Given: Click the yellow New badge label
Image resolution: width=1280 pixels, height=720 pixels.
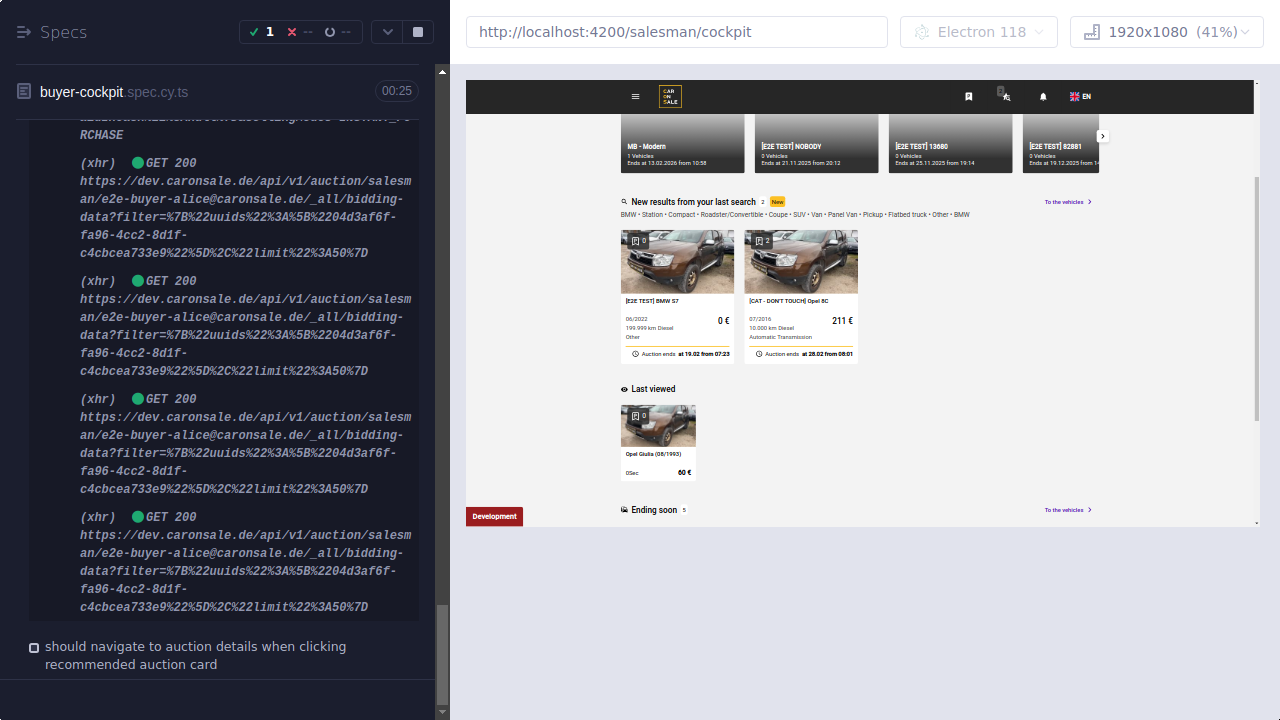Looking at the screenshot, I should click(778, 201).
